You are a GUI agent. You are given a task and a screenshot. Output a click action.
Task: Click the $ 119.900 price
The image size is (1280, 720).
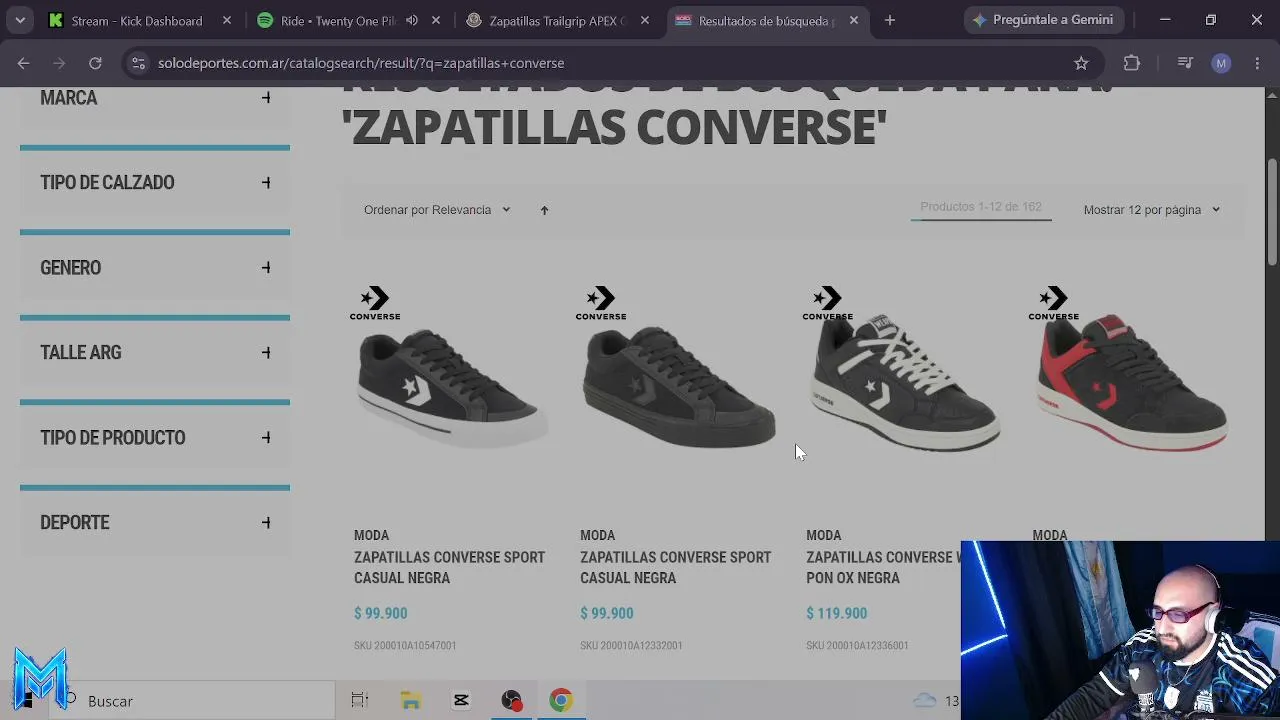[837, 613]
